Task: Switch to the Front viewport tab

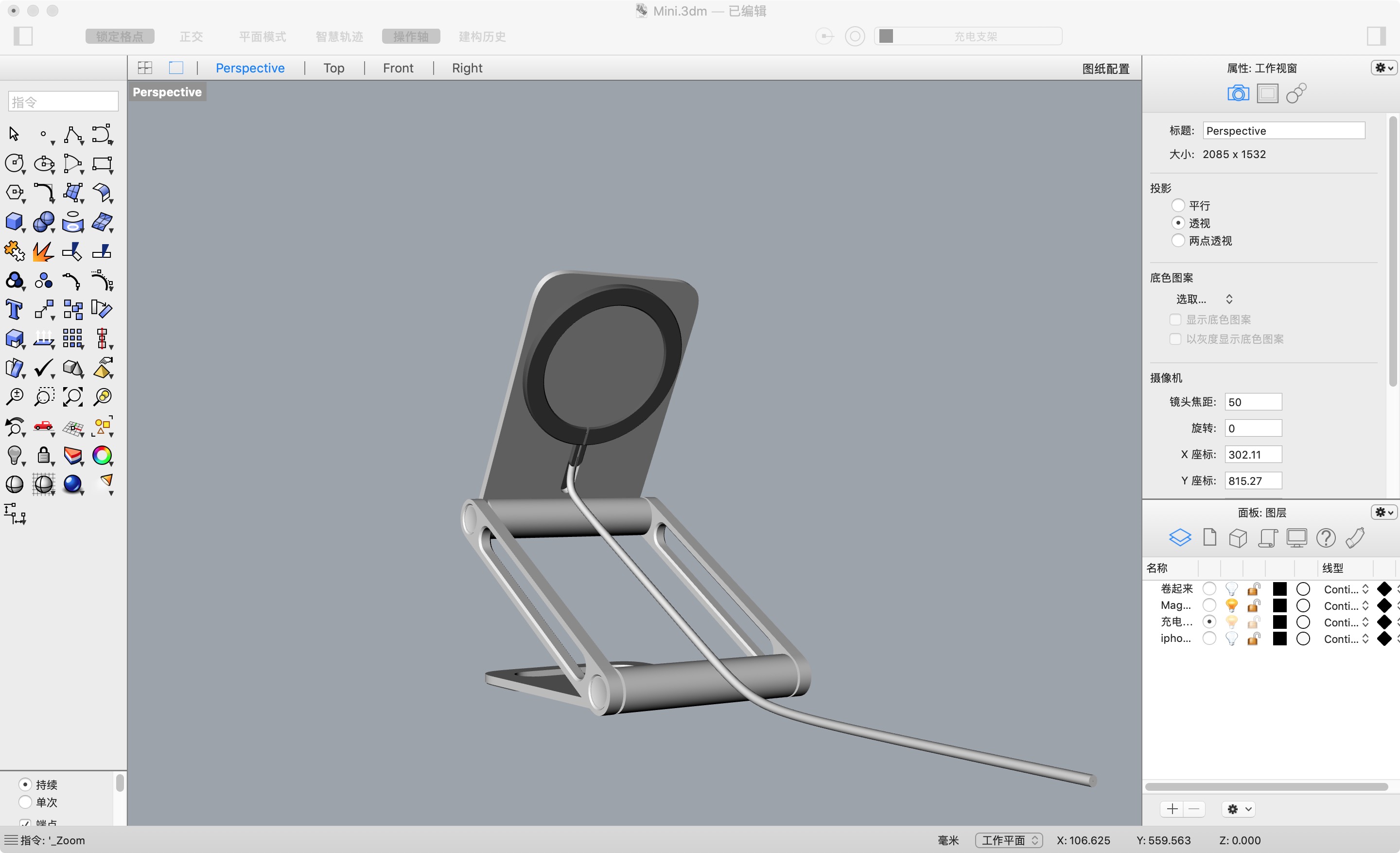Action: coord(398,68)
